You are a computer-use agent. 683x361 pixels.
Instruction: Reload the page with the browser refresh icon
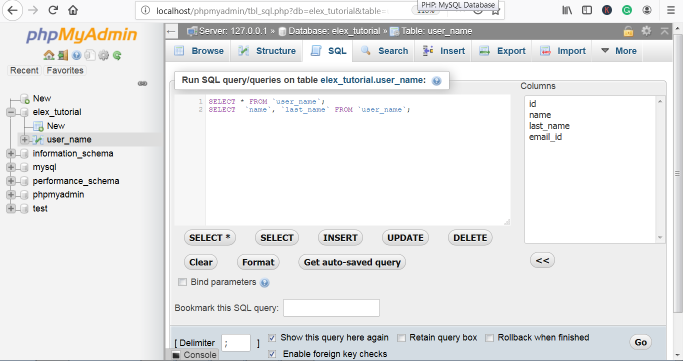pyautogui.click(x=53, y=10)
